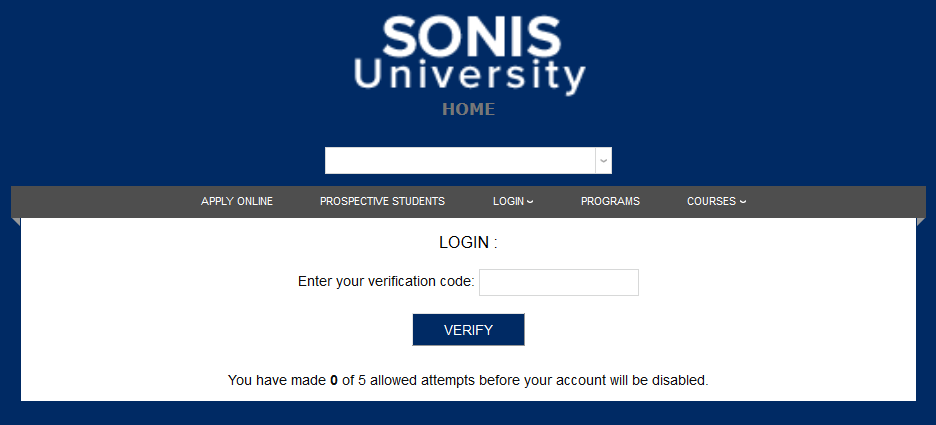Click the SONIS University logo
Image resolution: width=936 pixels, height=425 pixels.
(x=468, y=55)
